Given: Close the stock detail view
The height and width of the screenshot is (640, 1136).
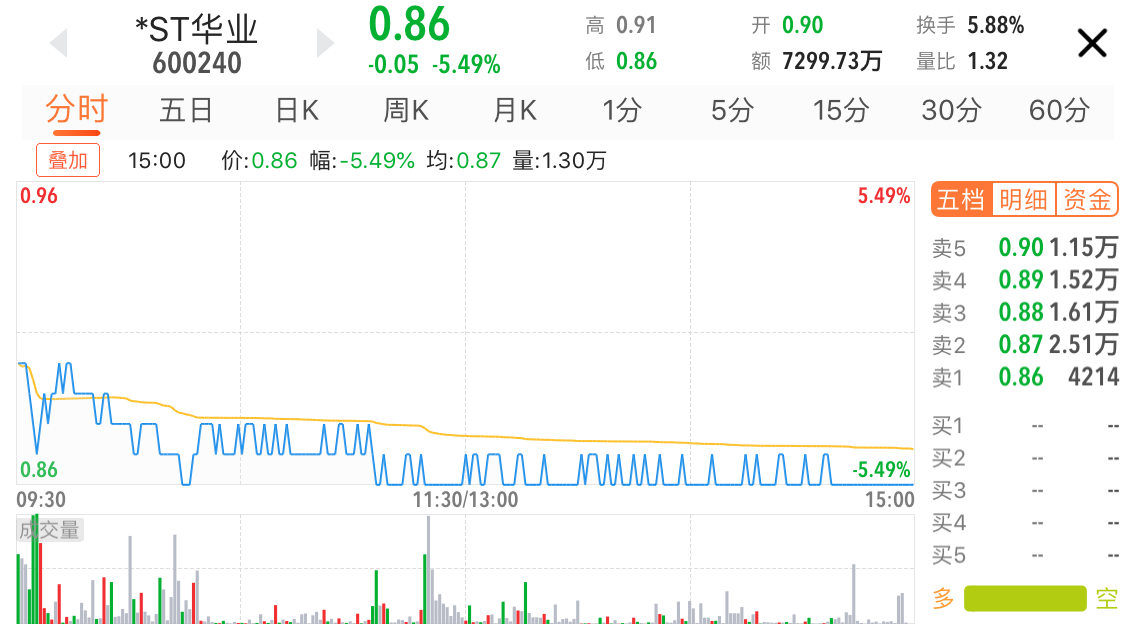Looking at the screenshot, I should [1092, 43].
